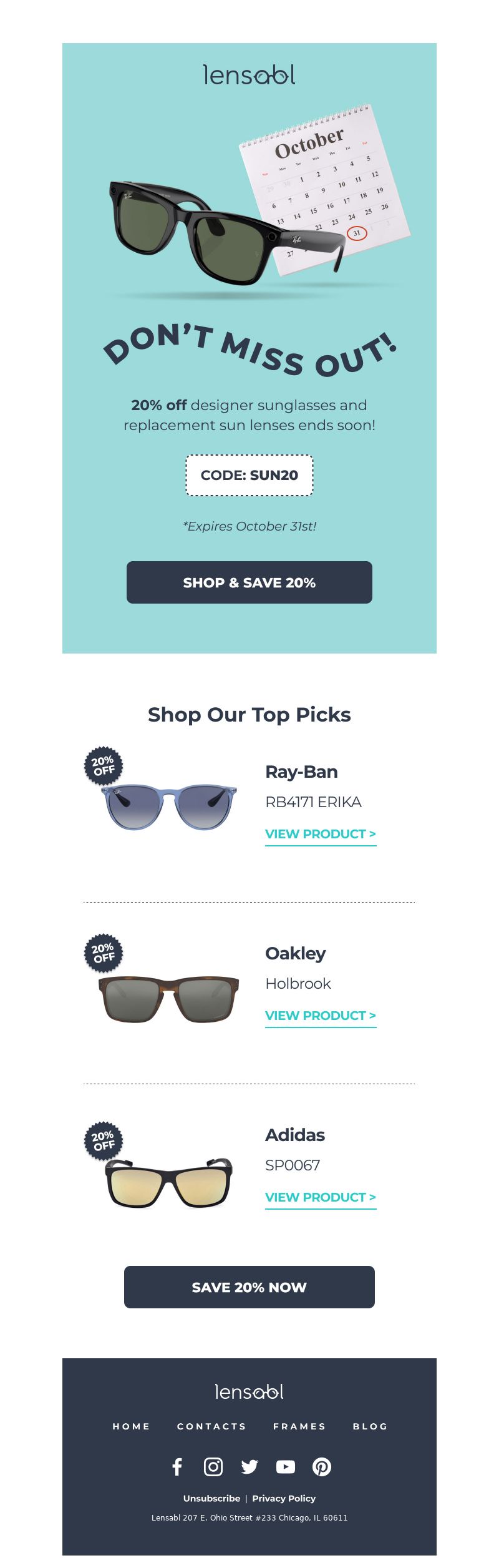Open the Twitter bird icon
The width and height of the screenshot is (499, 1568).
pos(249,1467)
